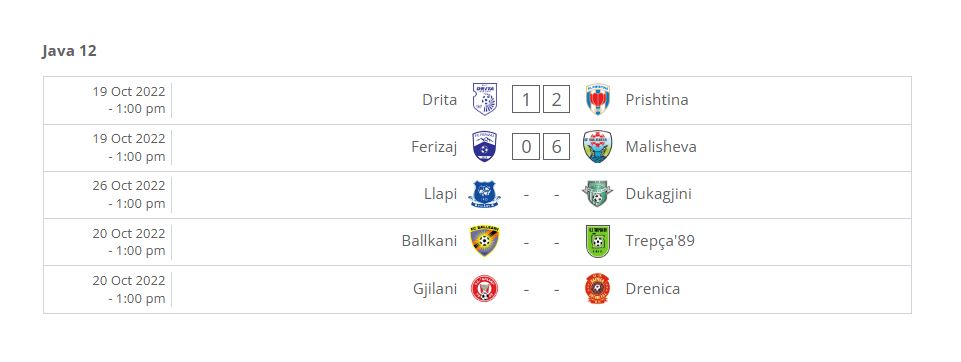
Task: Click the Java 12 round heading
Action: [x=69, y=51]
